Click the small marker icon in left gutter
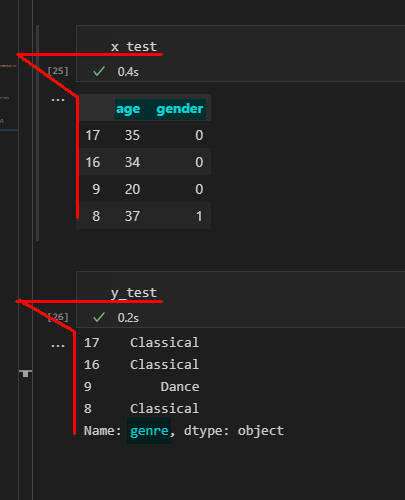The width and height of the screenshot is (405, 500). [25, 373]
